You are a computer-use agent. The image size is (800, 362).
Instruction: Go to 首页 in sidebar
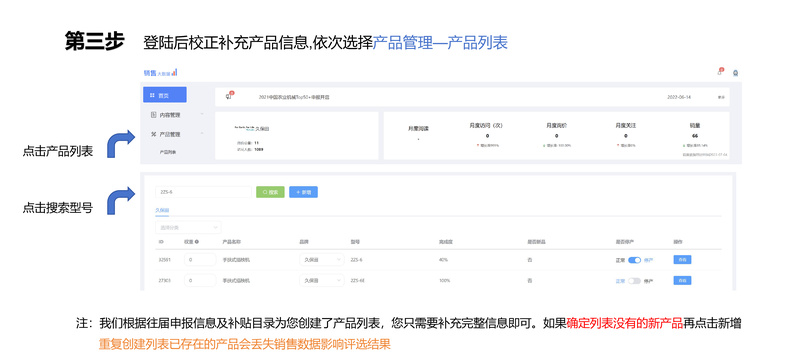tap(164, 95)
